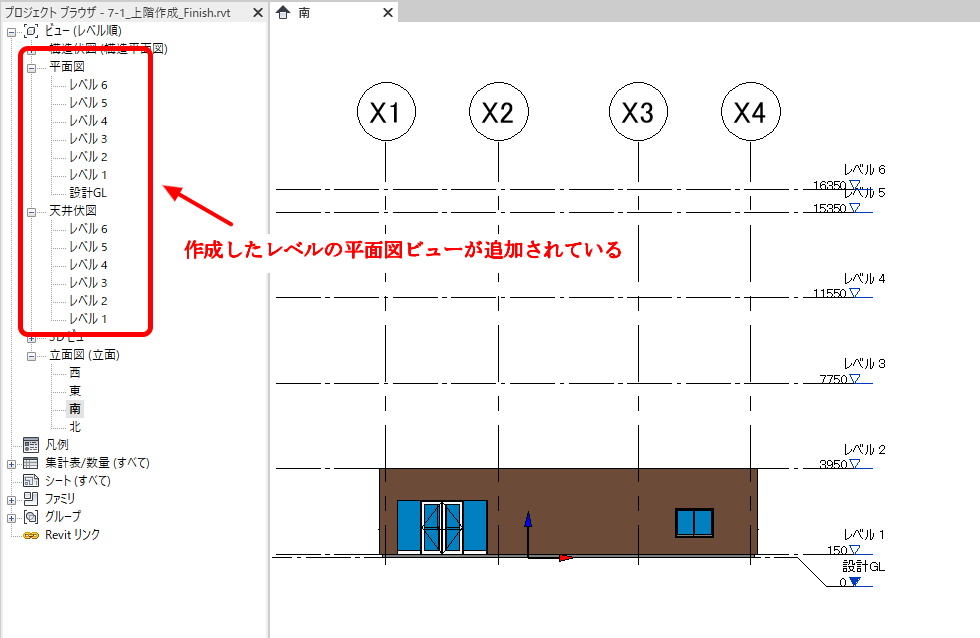Expand the ファミリ node
Viewport: 980px width, 638px height.
click(x=11, y=500)
